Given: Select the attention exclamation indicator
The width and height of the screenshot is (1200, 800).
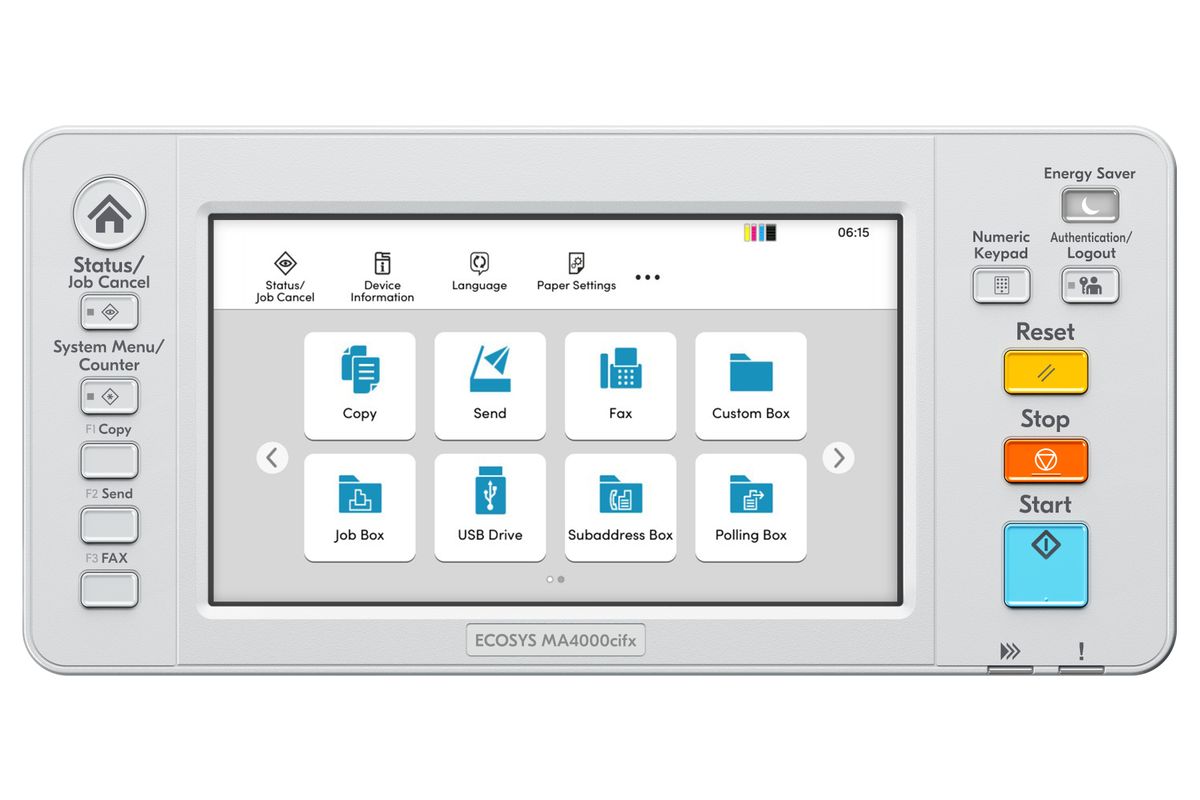Looking at the screenshot, I should point(1081,652).
